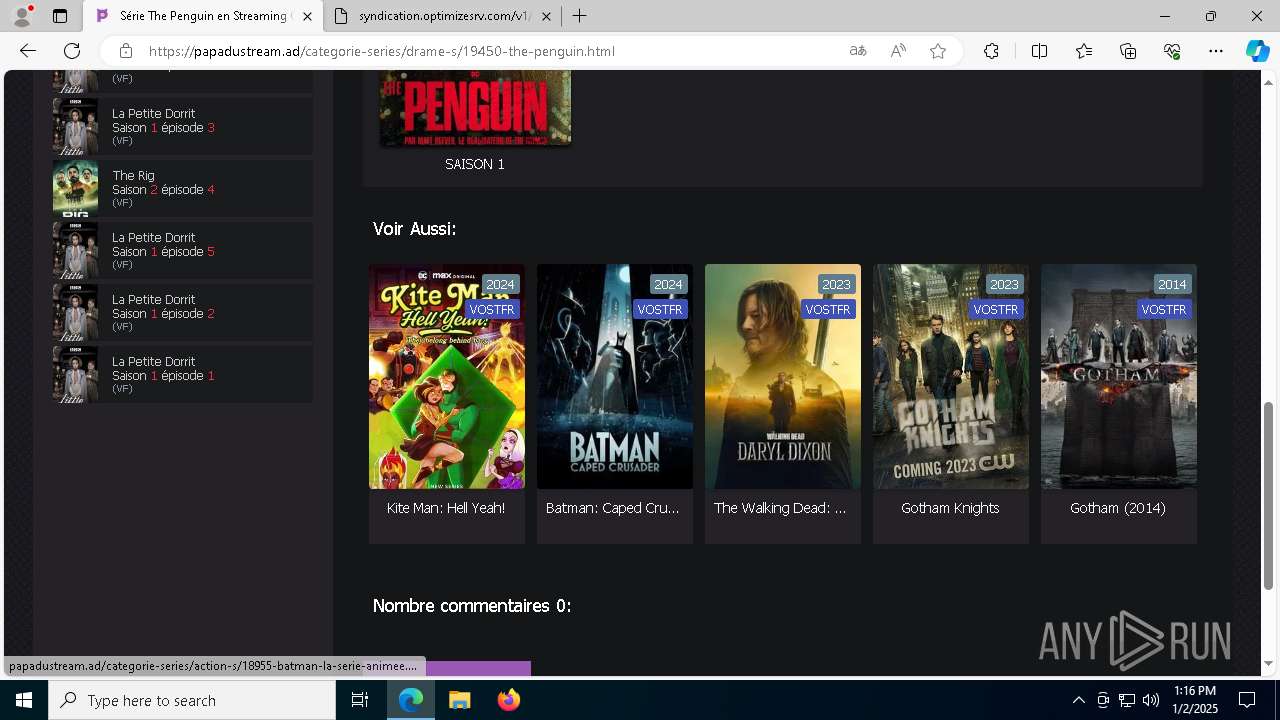Open La Petite Dorrit Saison 1 épisode 3
Viewport: 1280px width, 720px height.
point(183,126)
